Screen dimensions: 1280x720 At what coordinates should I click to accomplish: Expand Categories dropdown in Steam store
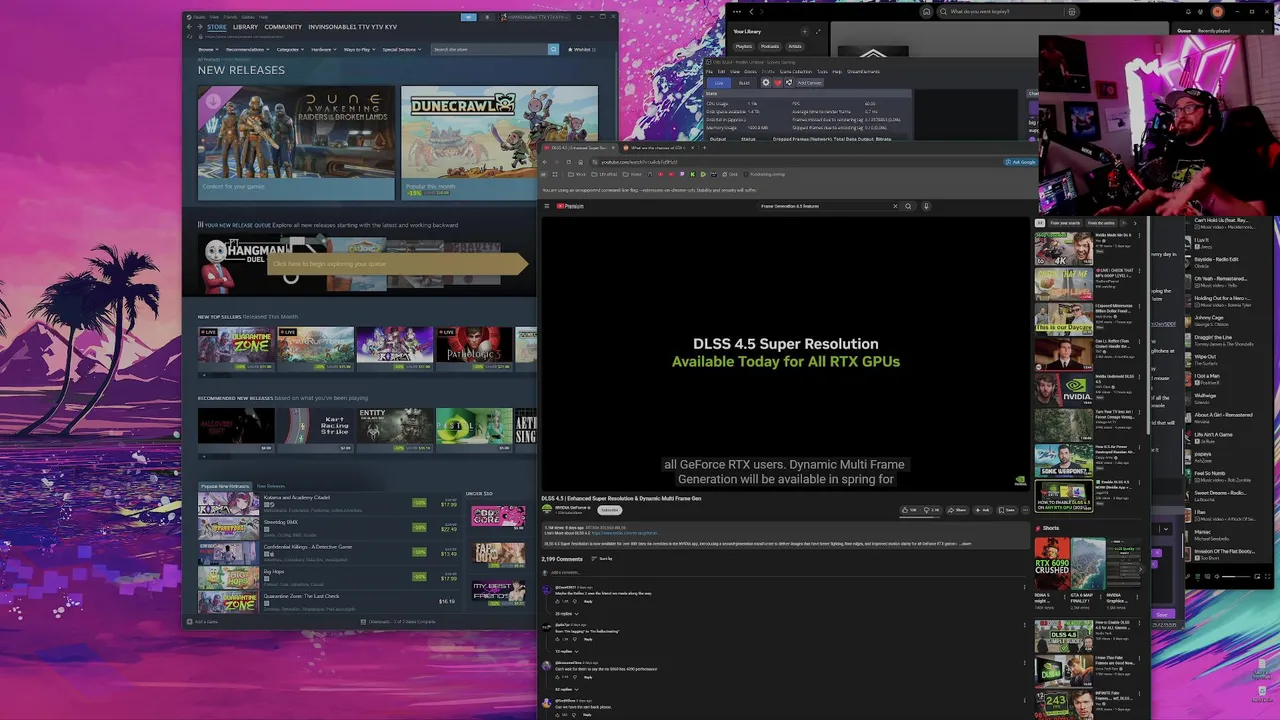(x=290, y=49)
